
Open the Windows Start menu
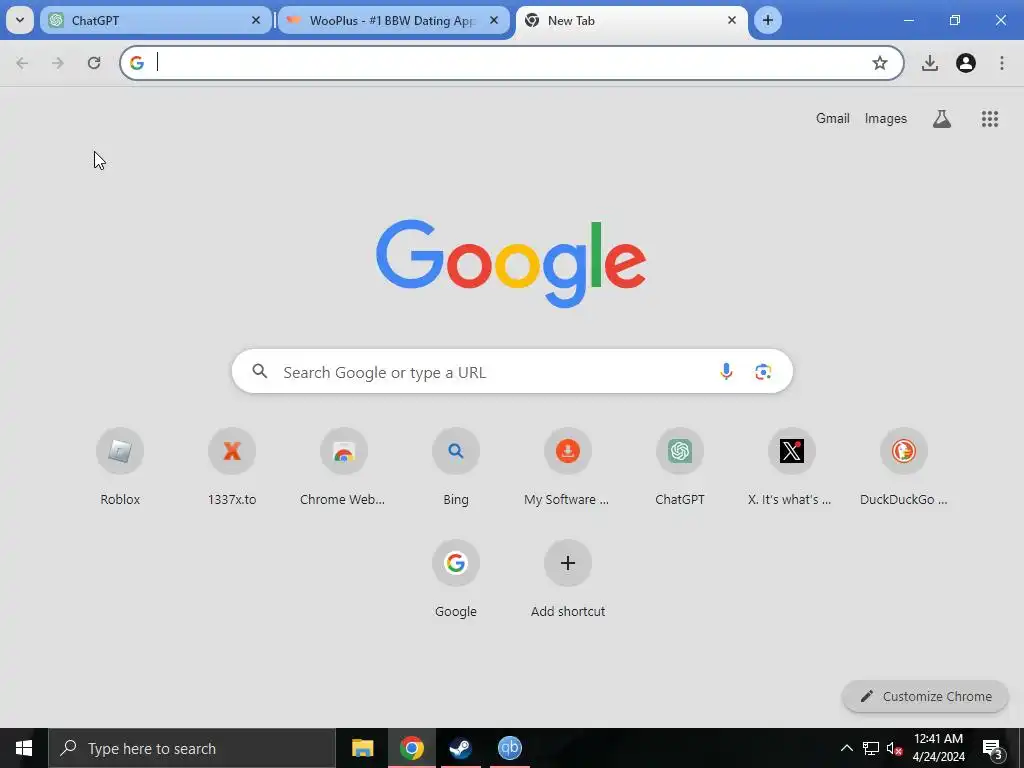click(24, 748)
